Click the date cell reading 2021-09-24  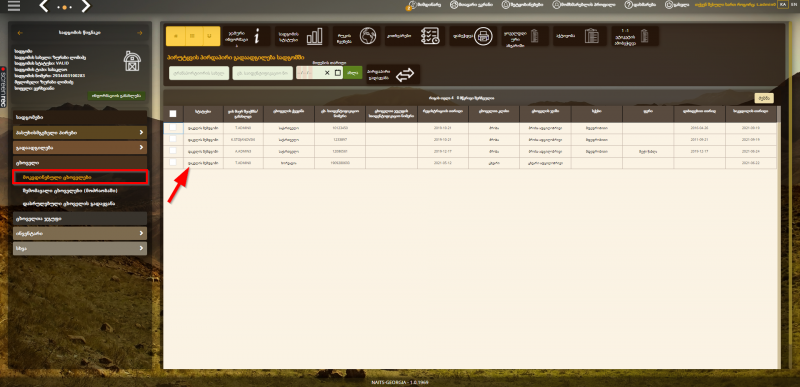point(751,151)
